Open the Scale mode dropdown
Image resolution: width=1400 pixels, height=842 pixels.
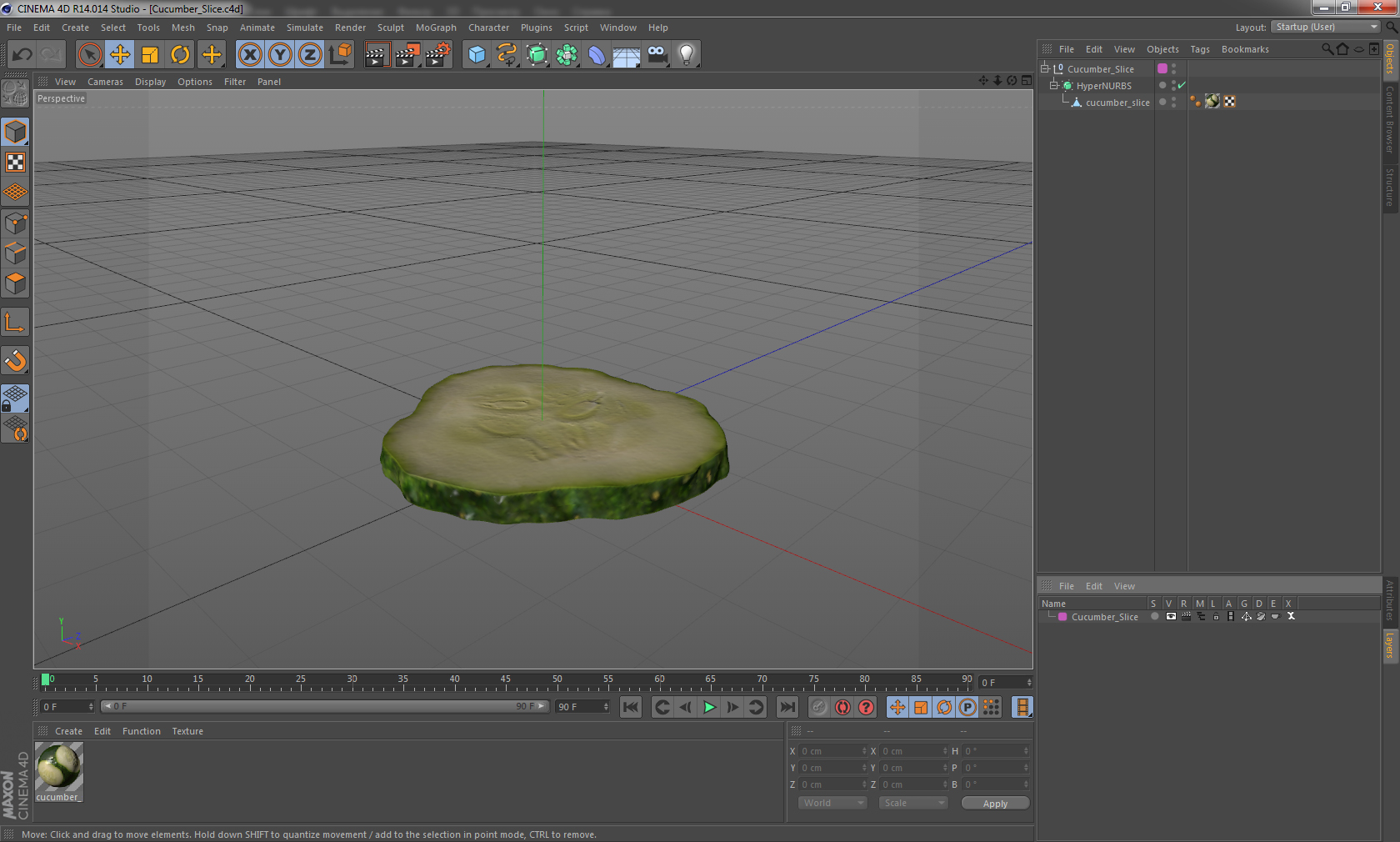[x=913, y=803]
